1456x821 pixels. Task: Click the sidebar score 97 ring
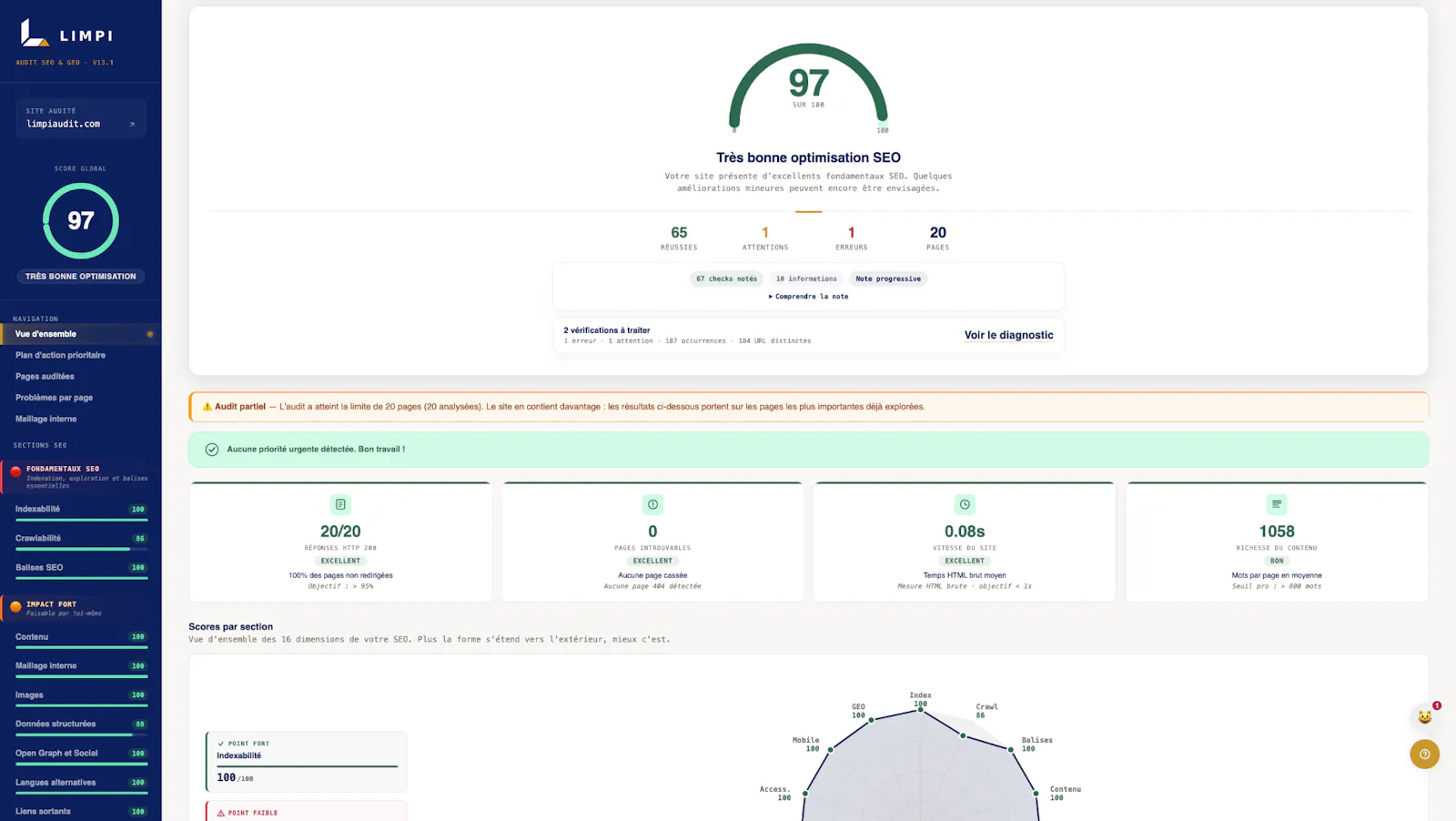click(x=80, y=221)
